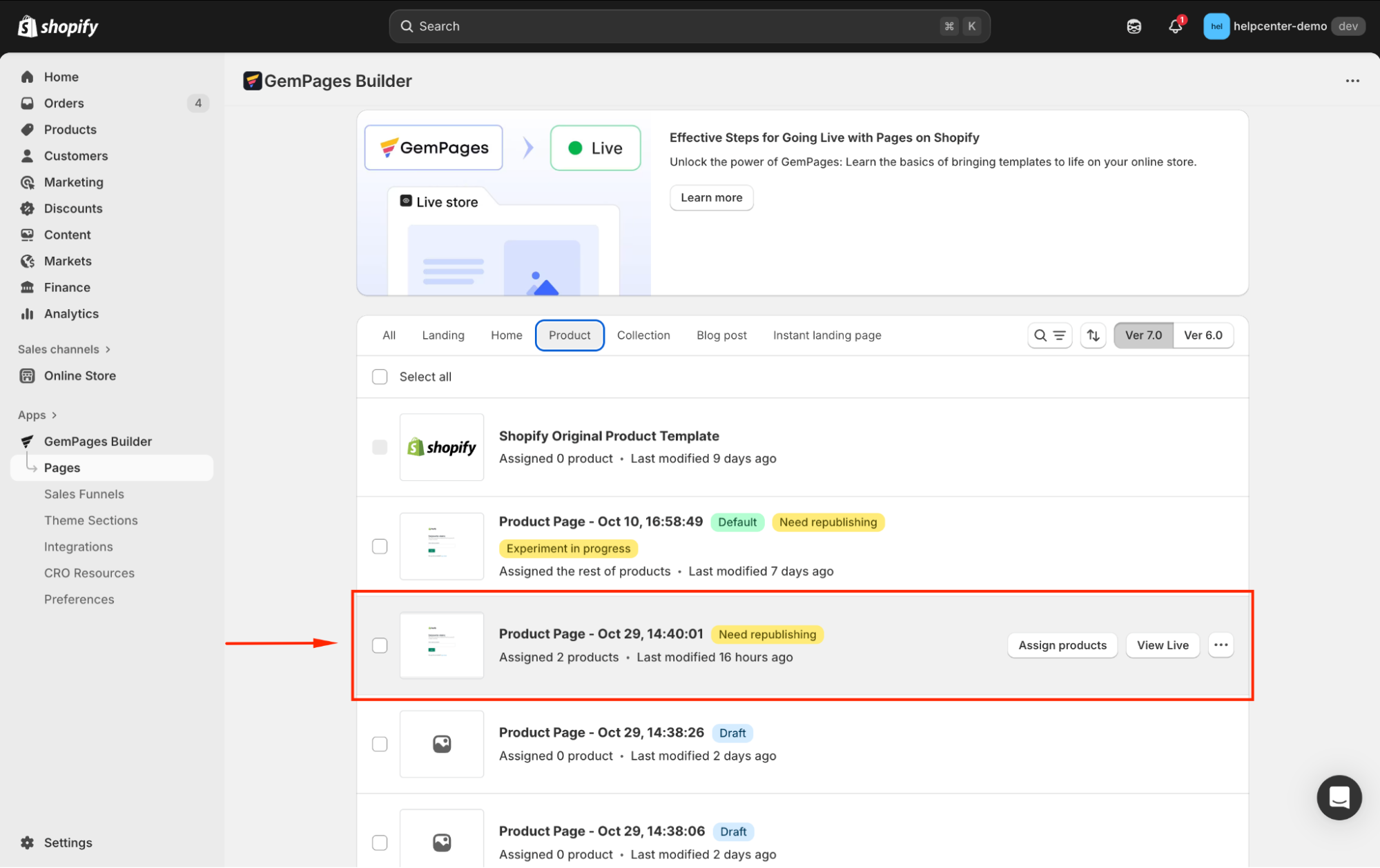Open the Discounts sidebar icon
Image resolution: width=1380 pixels, height=868 pixels.
pyautogui.click(x=28, y=208)
